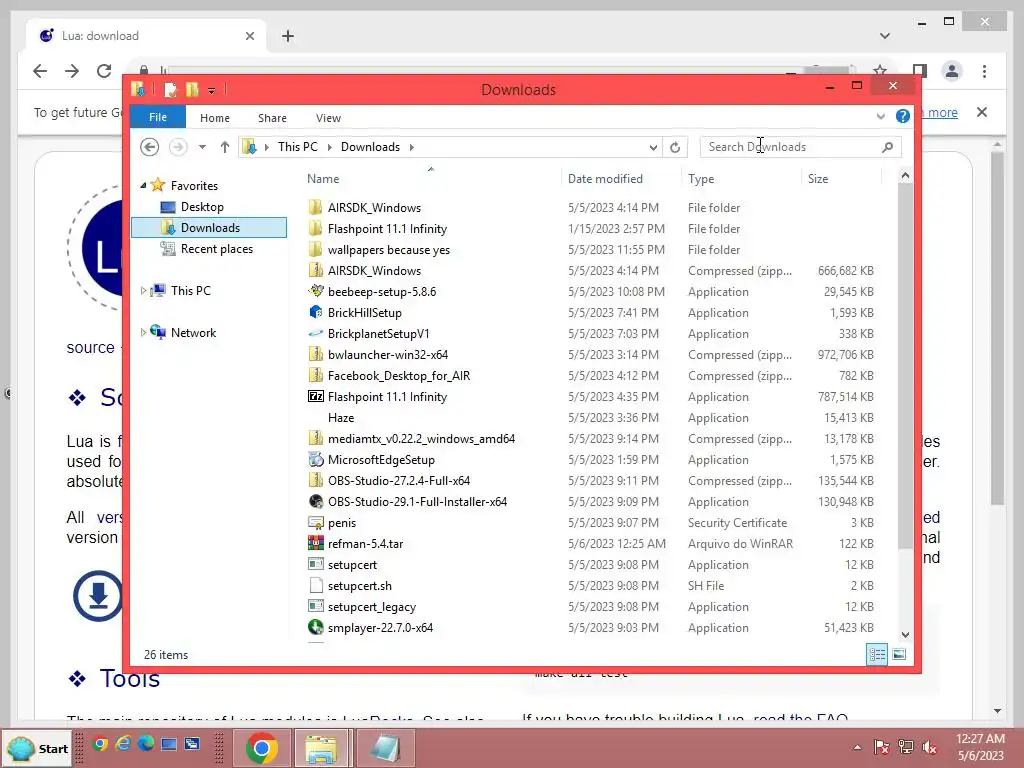Viewport: 1024px width, 768px height.
Task: Select the setupcert.sh file
Action: 360,585
